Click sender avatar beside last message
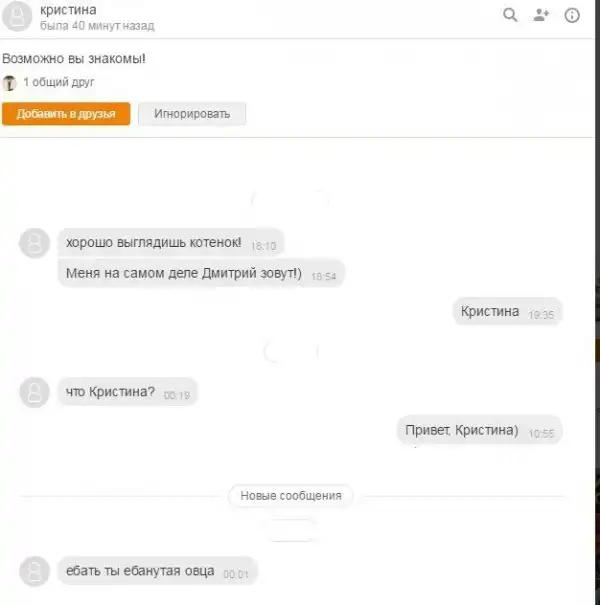This screenshot has width=600, height=605. click(x=34, y=571)
